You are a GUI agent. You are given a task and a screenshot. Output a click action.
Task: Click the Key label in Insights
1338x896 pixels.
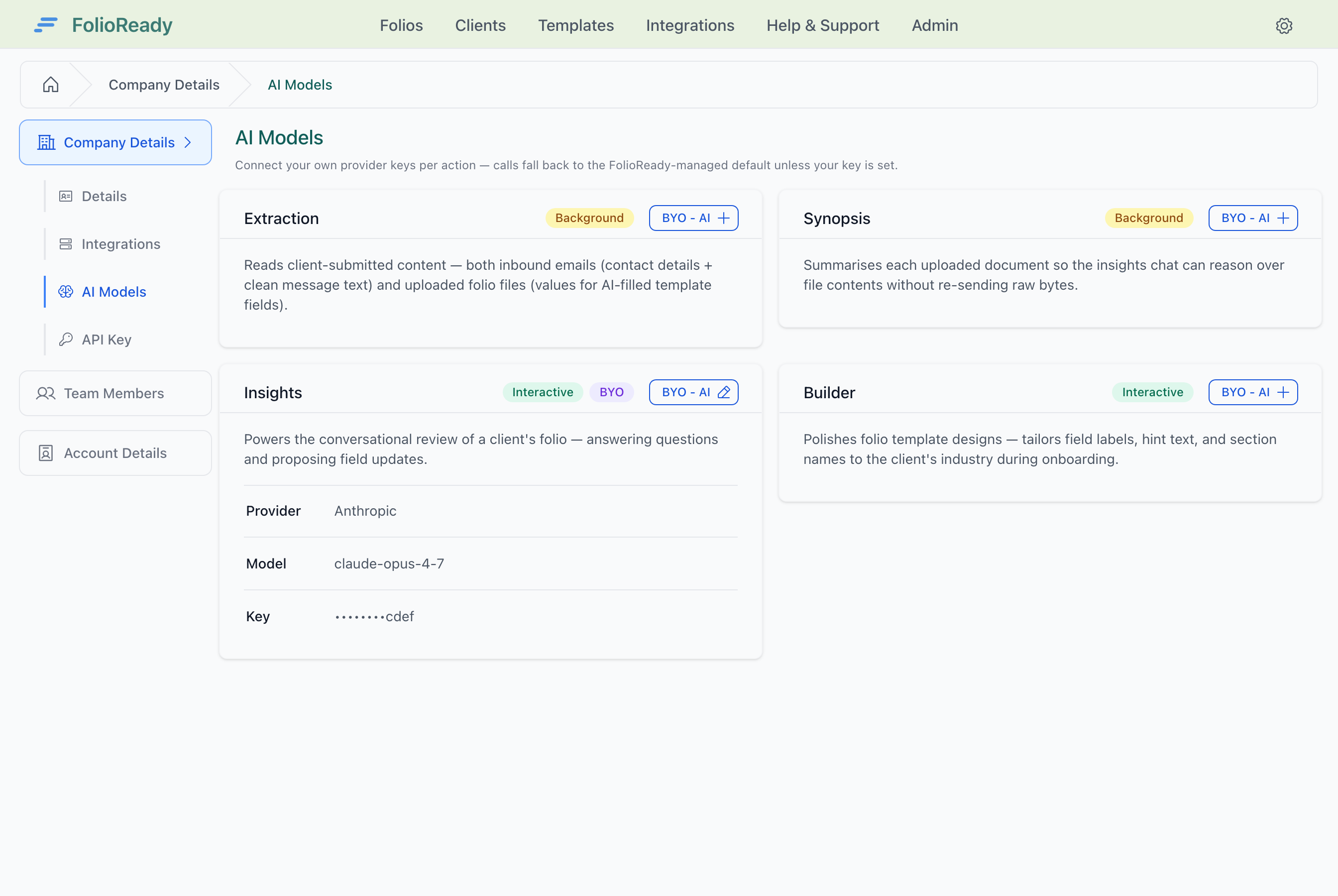coord(258,617)
